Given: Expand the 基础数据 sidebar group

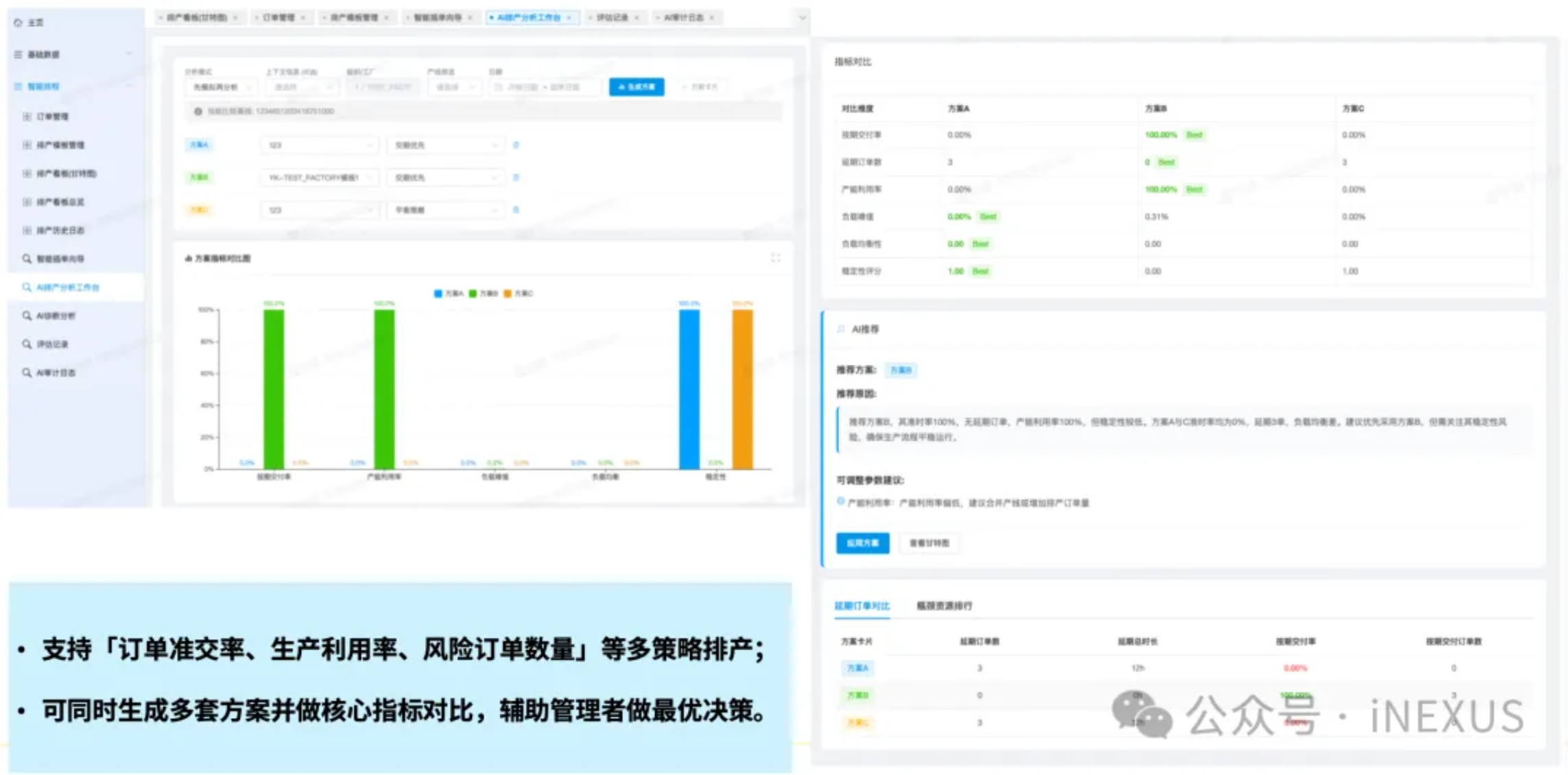Looking at the screenshot, I should [x=73, y=54].
